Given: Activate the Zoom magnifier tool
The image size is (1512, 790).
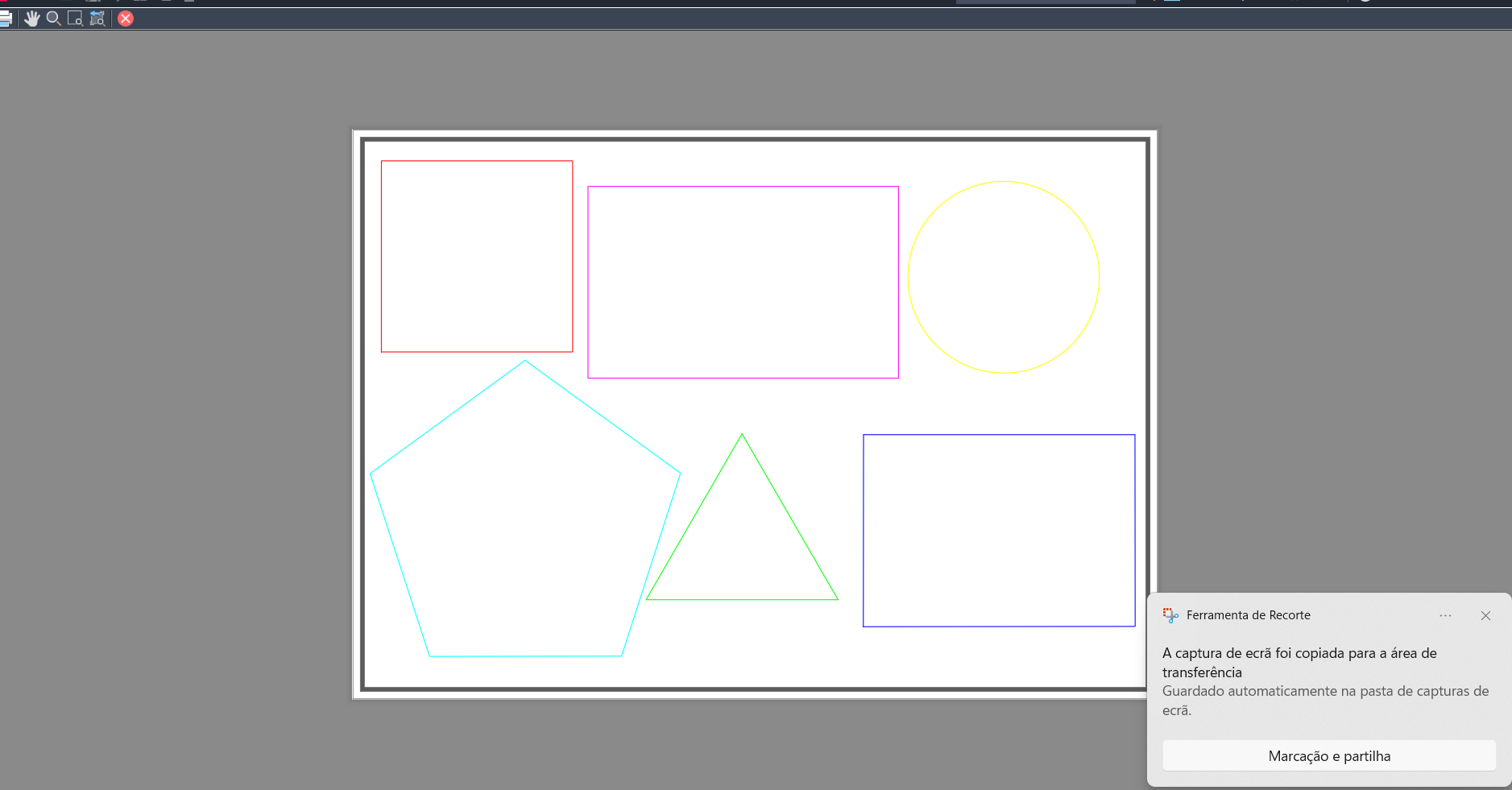Looking at the screenshot, I should [x=54, y=19].
